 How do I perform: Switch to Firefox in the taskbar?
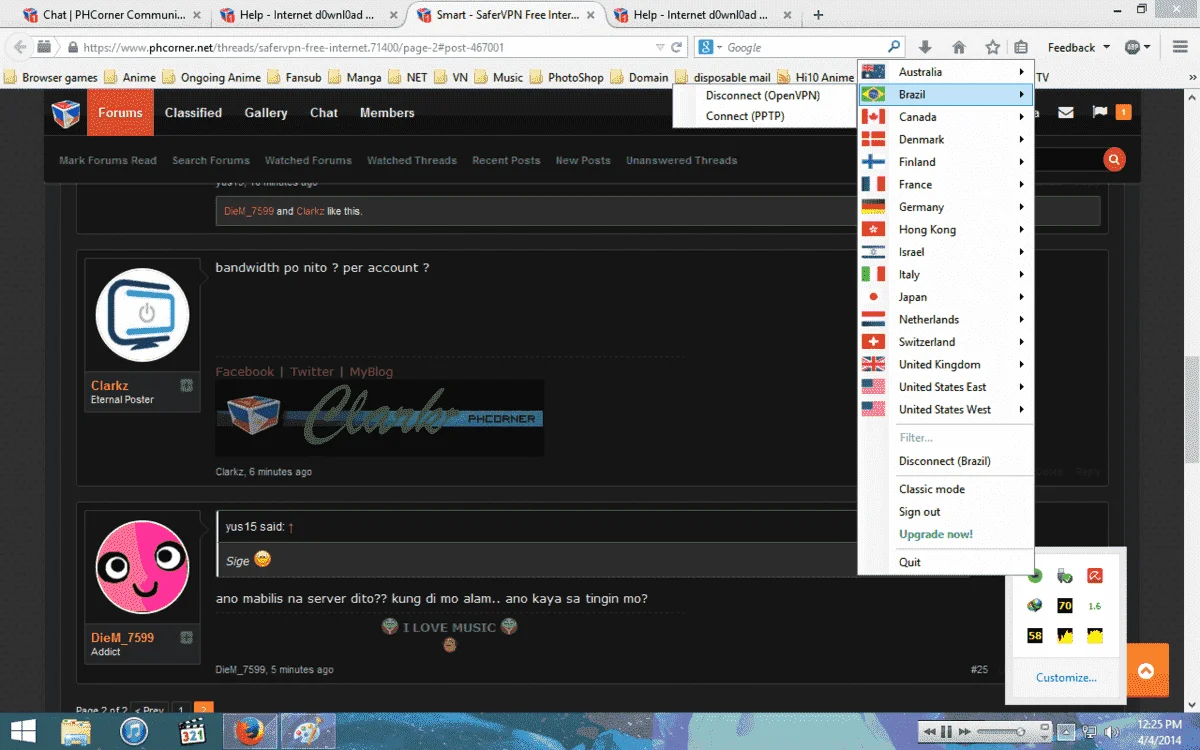coord(248,732)
